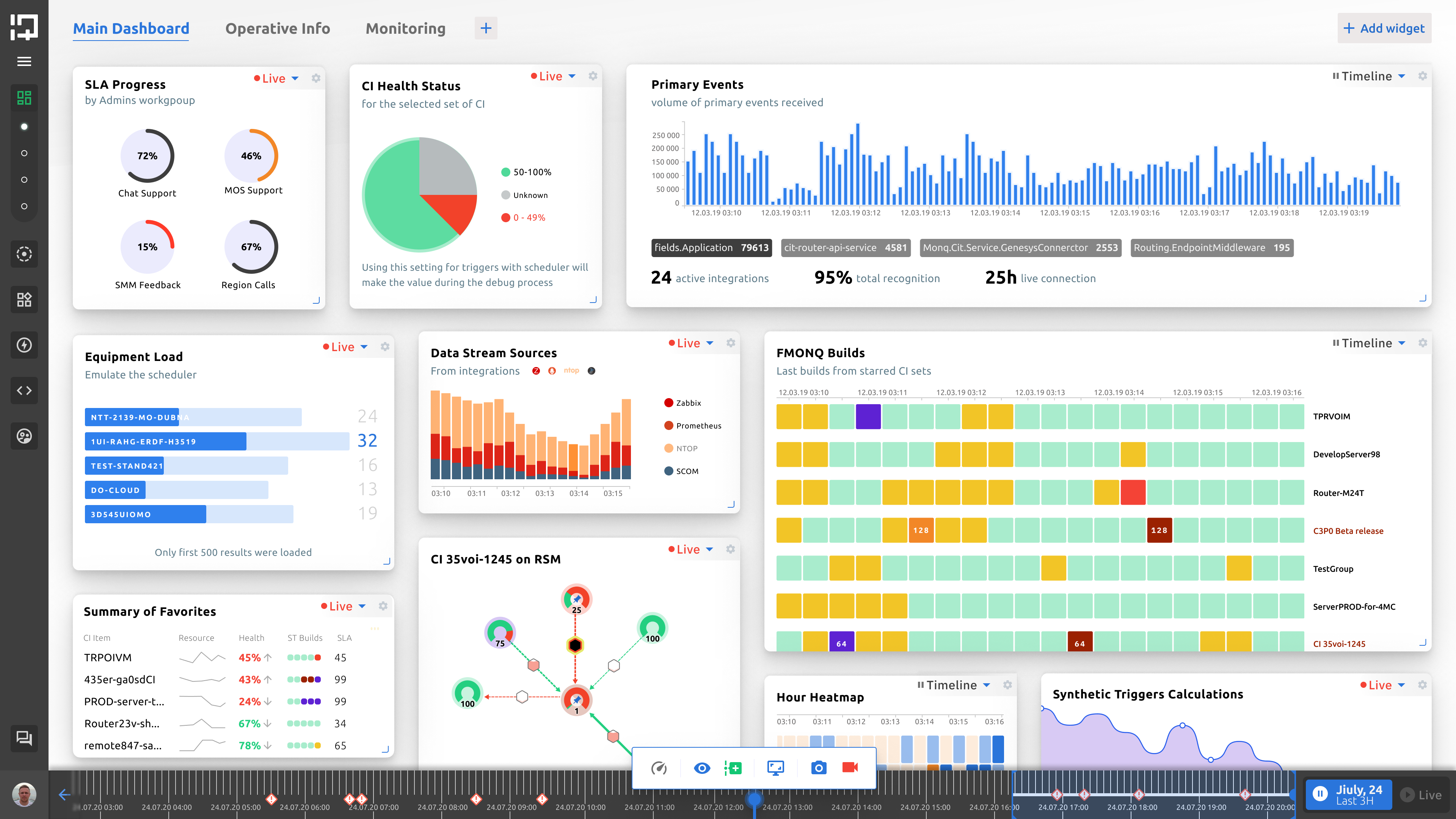1456x819 pixels.
Task: Click the speedometer gauge icon in toolbar
Action: pyautogui.click(x=659, y=767)
